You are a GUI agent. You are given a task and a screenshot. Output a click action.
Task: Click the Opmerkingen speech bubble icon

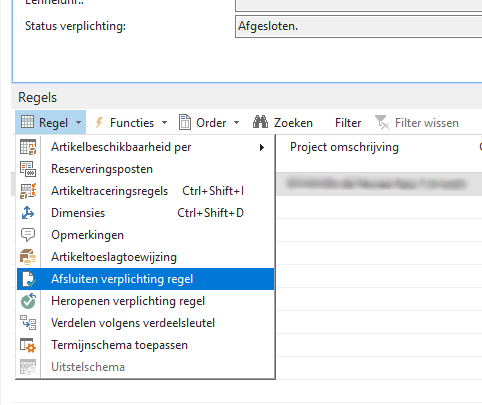28,235
